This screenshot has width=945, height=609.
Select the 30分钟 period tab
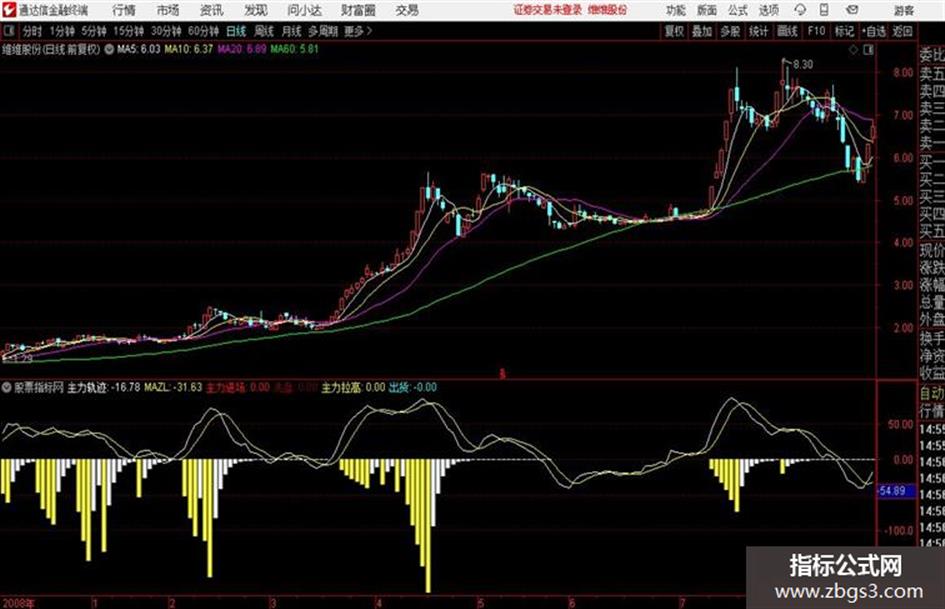click(166, 31)
